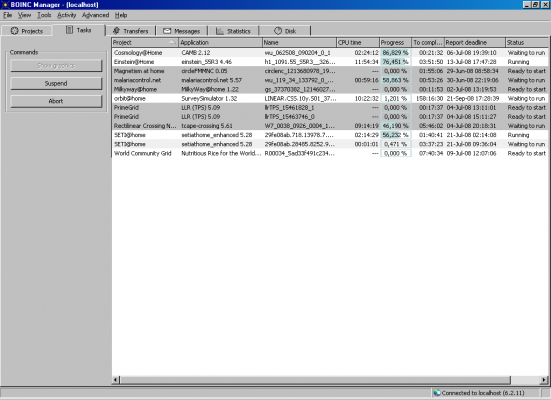Click the 158:16:30 time to completion cell
Viewport: 551px width, 400px height.
coord(429,98)
